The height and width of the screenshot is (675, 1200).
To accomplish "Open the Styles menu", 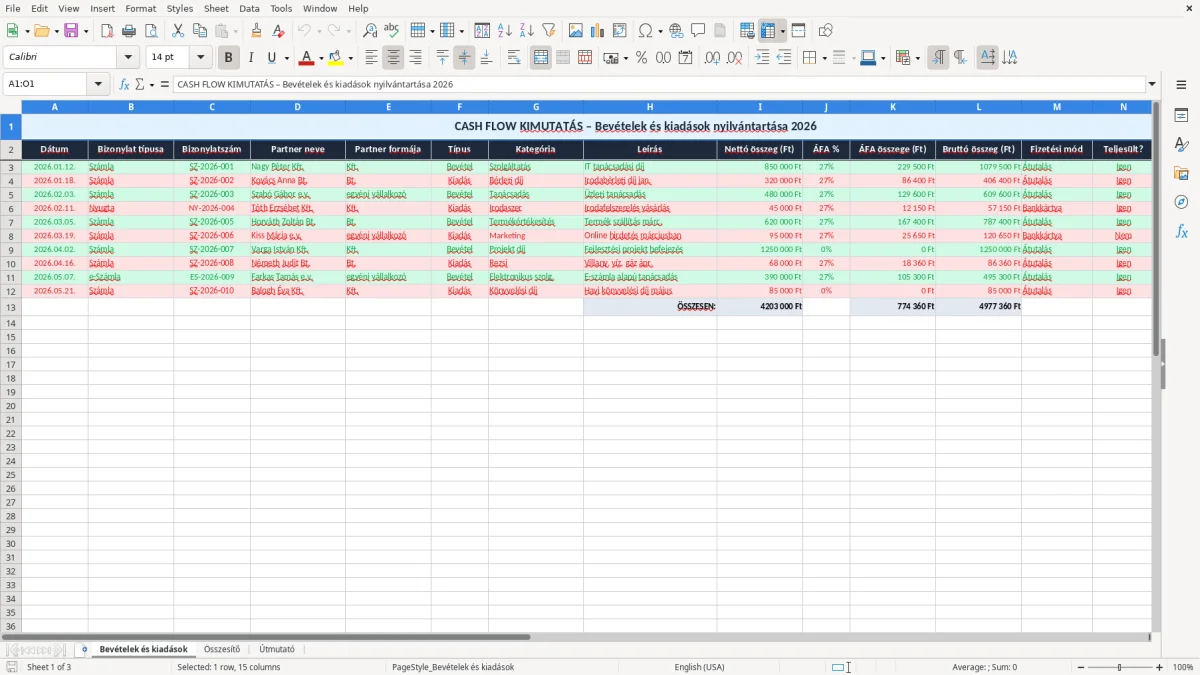I will pyautogui.click(x=180, y=8).
